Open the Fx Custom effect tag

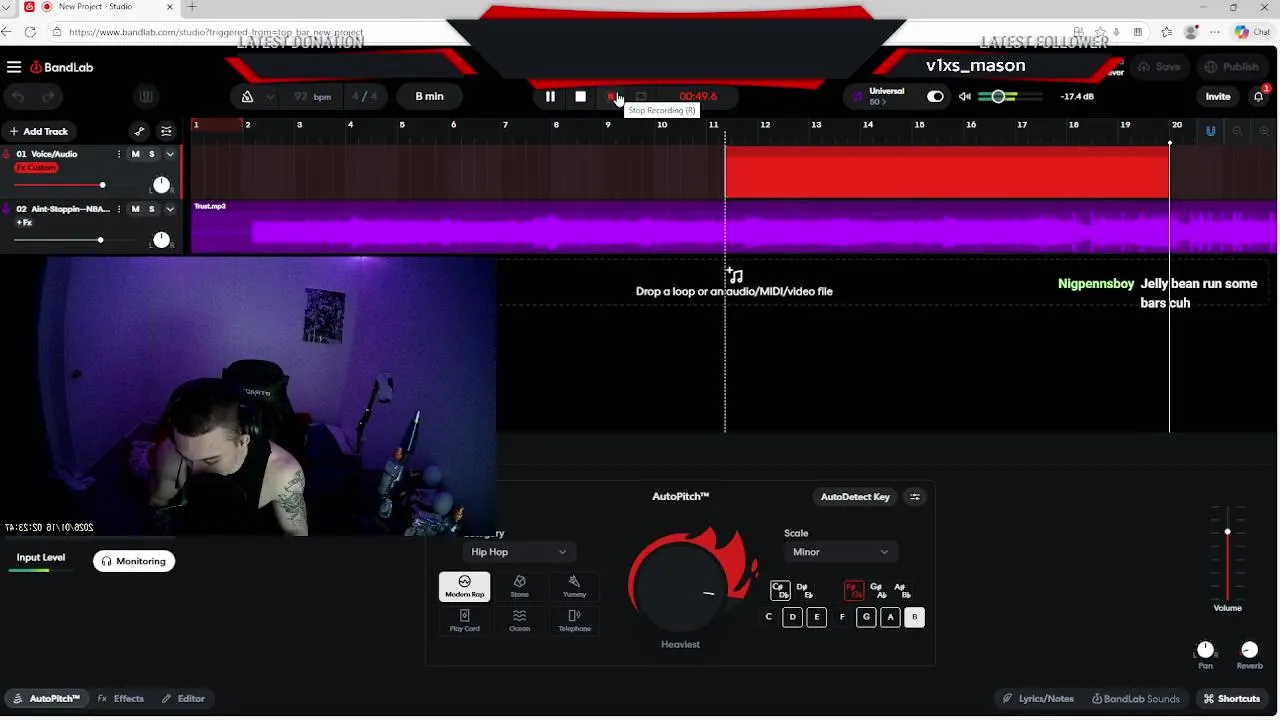pyautogui.click(x=36, y=168)
